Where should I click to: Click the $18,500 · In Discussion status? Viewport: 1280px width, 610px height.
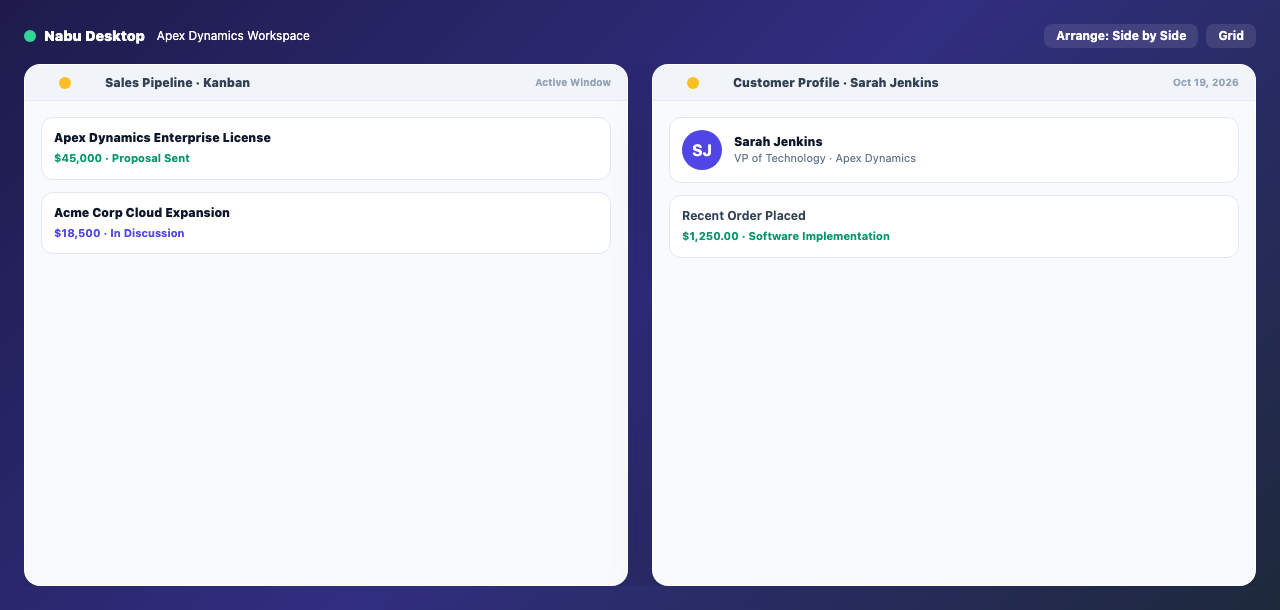(119, 233)
